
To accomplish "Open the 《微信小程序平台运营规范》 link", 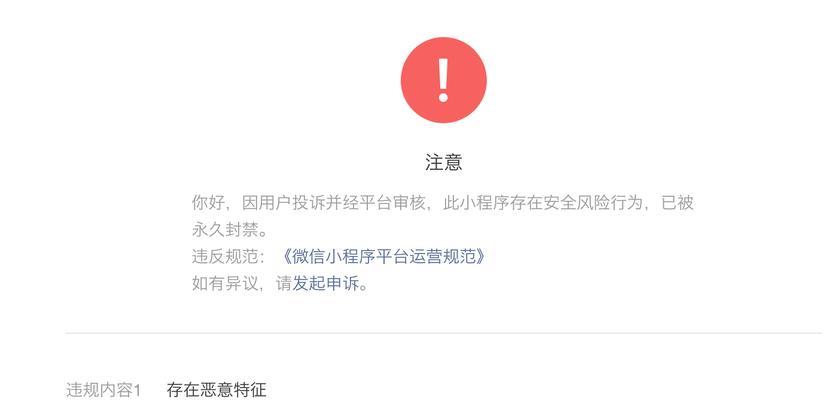I will pyautogui.click(x=383, y=257).
